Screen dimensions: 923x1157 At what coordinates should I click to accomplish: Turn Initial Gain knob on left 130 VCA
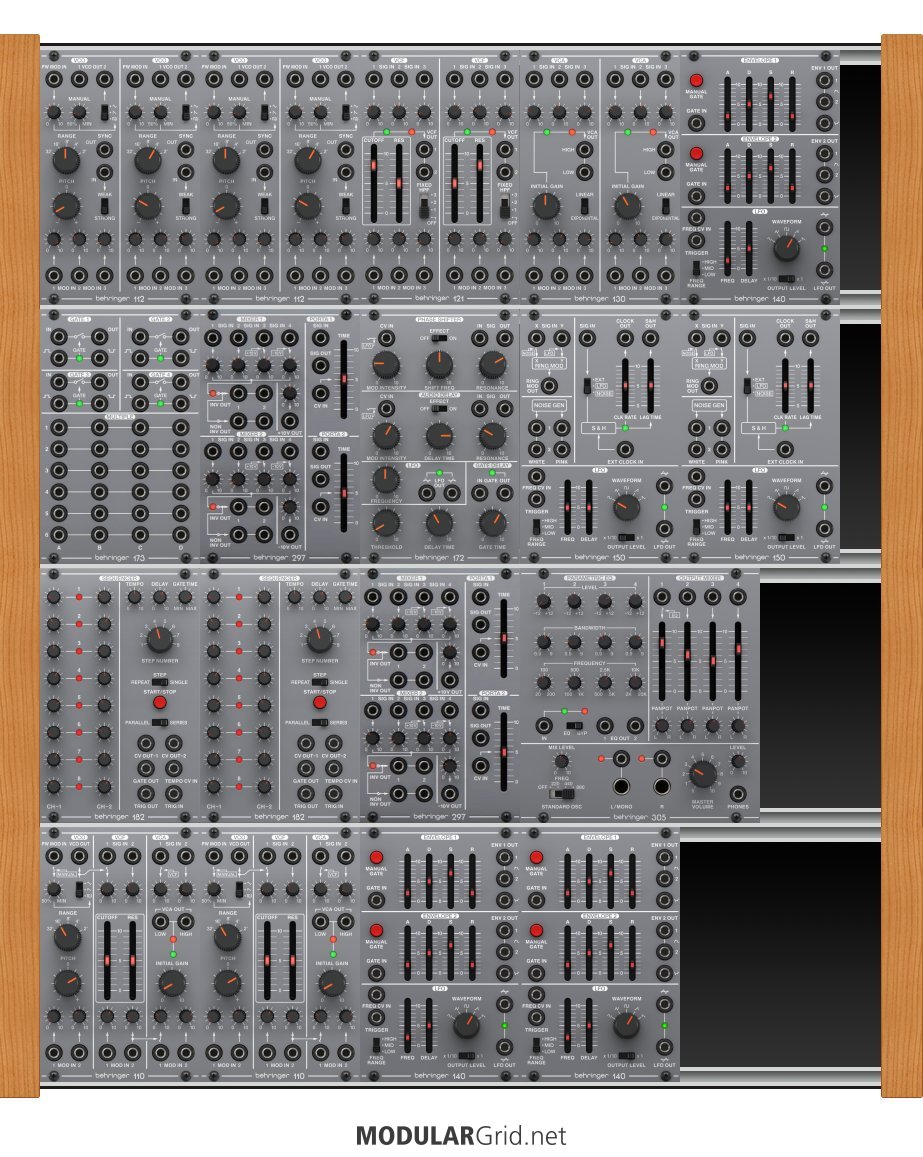tap(545, 206)
